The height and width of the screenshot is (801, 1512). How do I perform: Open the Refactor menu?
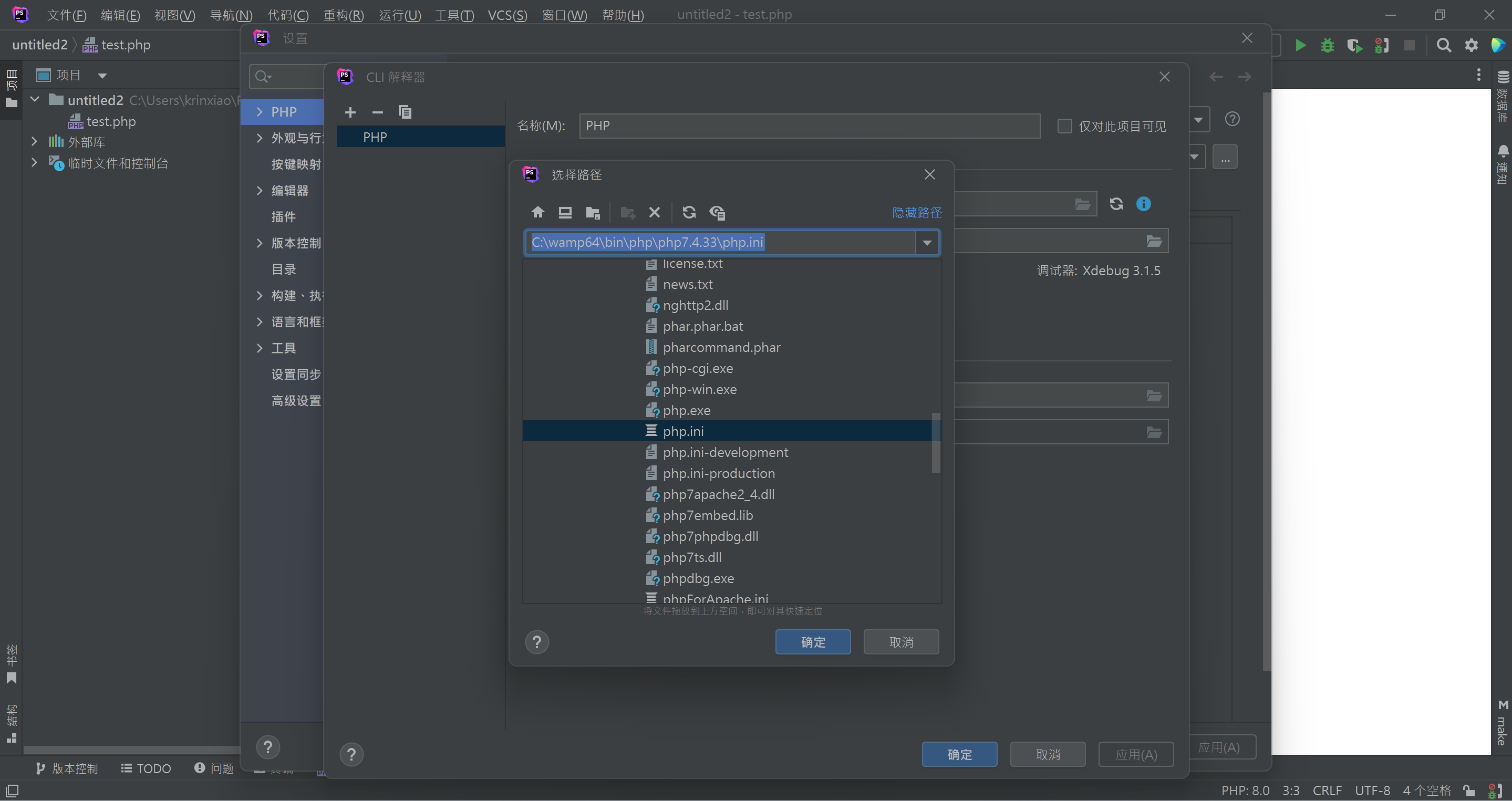tap(344, 15)
